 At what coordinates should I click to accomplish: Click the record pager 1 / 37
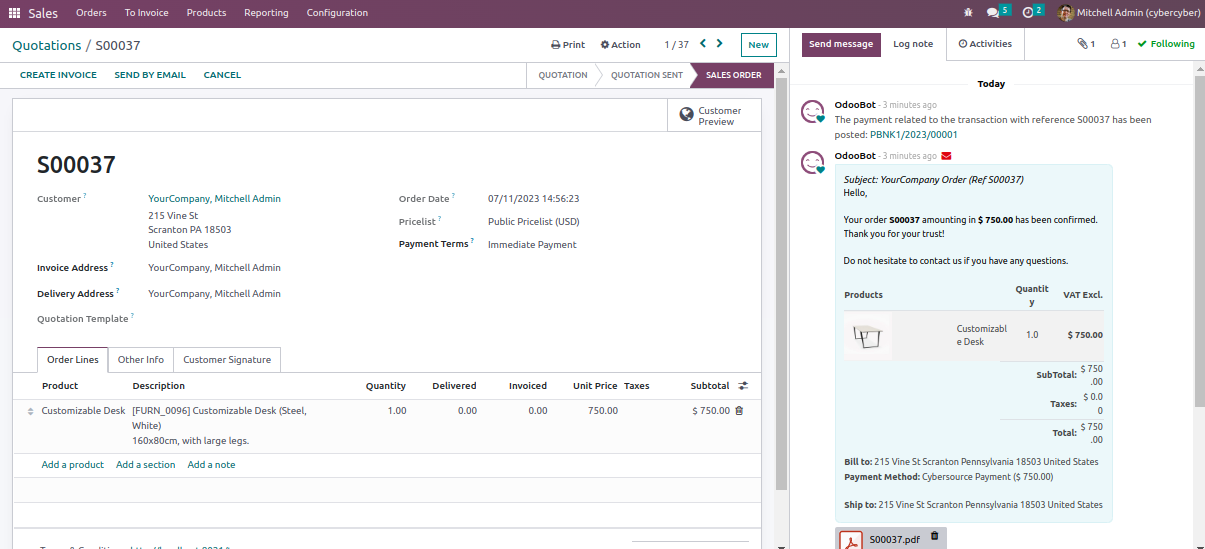676,45
